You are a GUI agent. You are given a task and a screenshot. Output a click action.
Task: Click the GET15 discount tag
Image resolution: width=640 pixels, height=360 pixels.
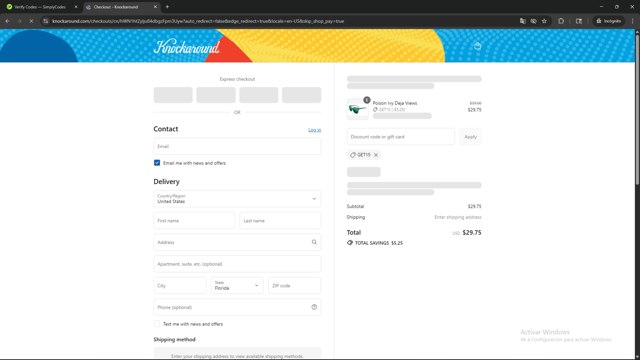363,155
